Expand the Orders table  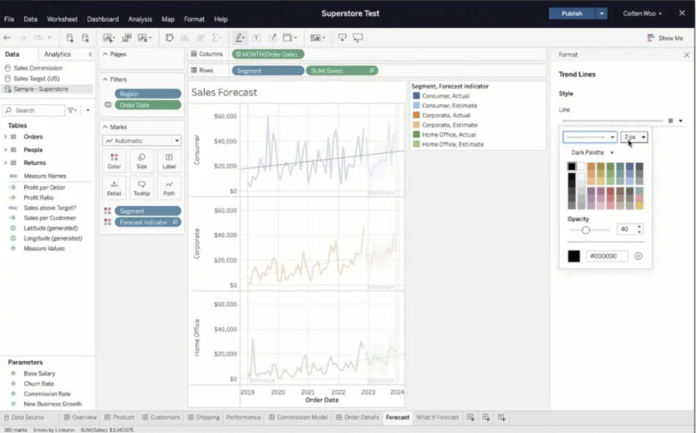6,137
